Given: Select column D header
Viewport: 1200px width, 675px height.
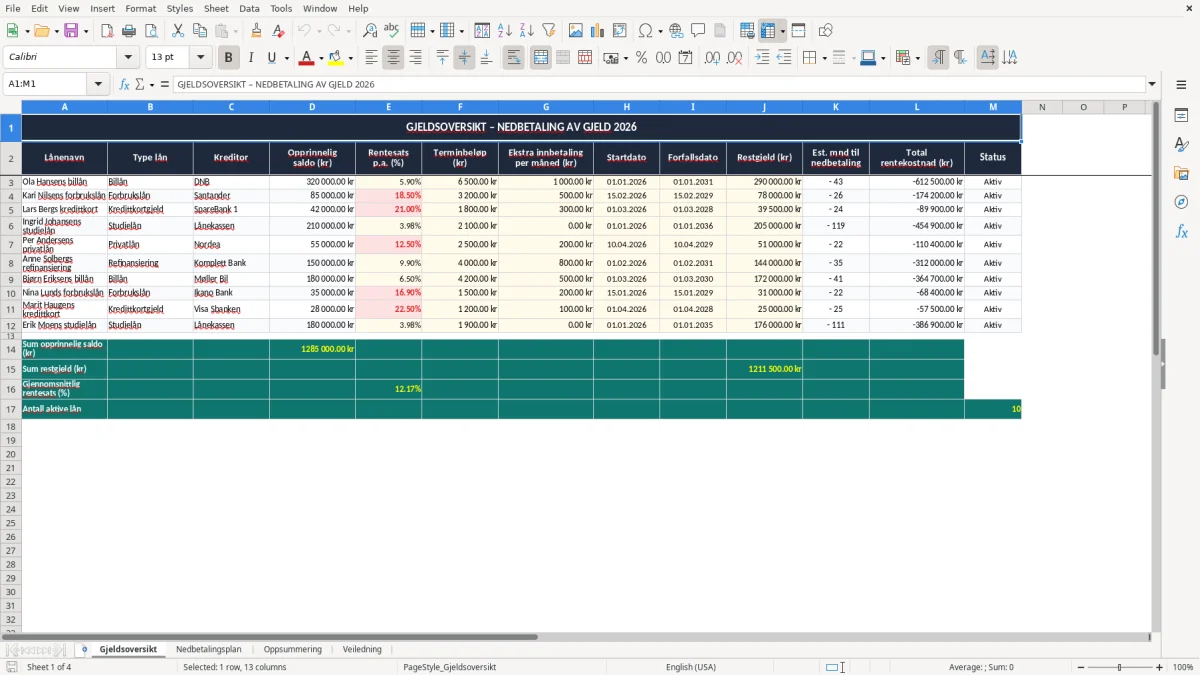Looking at the screenshot, I should [312, 106].
